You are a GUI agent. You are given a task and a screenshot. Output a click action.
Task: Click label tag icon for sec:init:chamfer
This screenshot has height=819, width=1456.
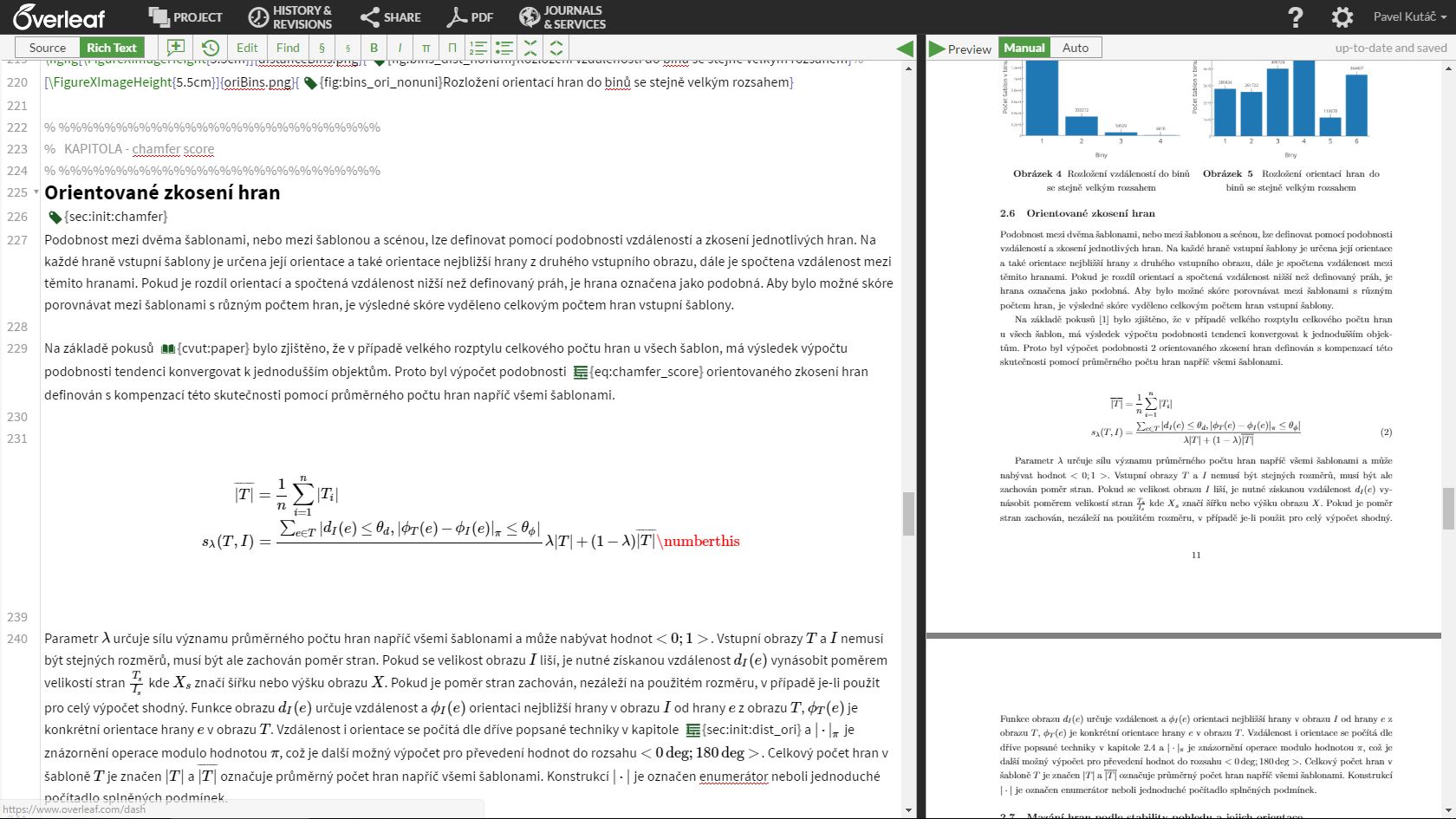click(55, 218)
